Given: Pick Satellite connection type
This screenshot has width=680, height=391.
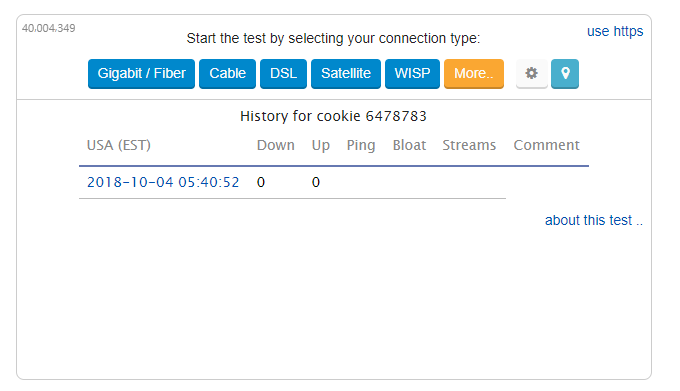Looking at the screenshot, I should [x=346, y=74].
